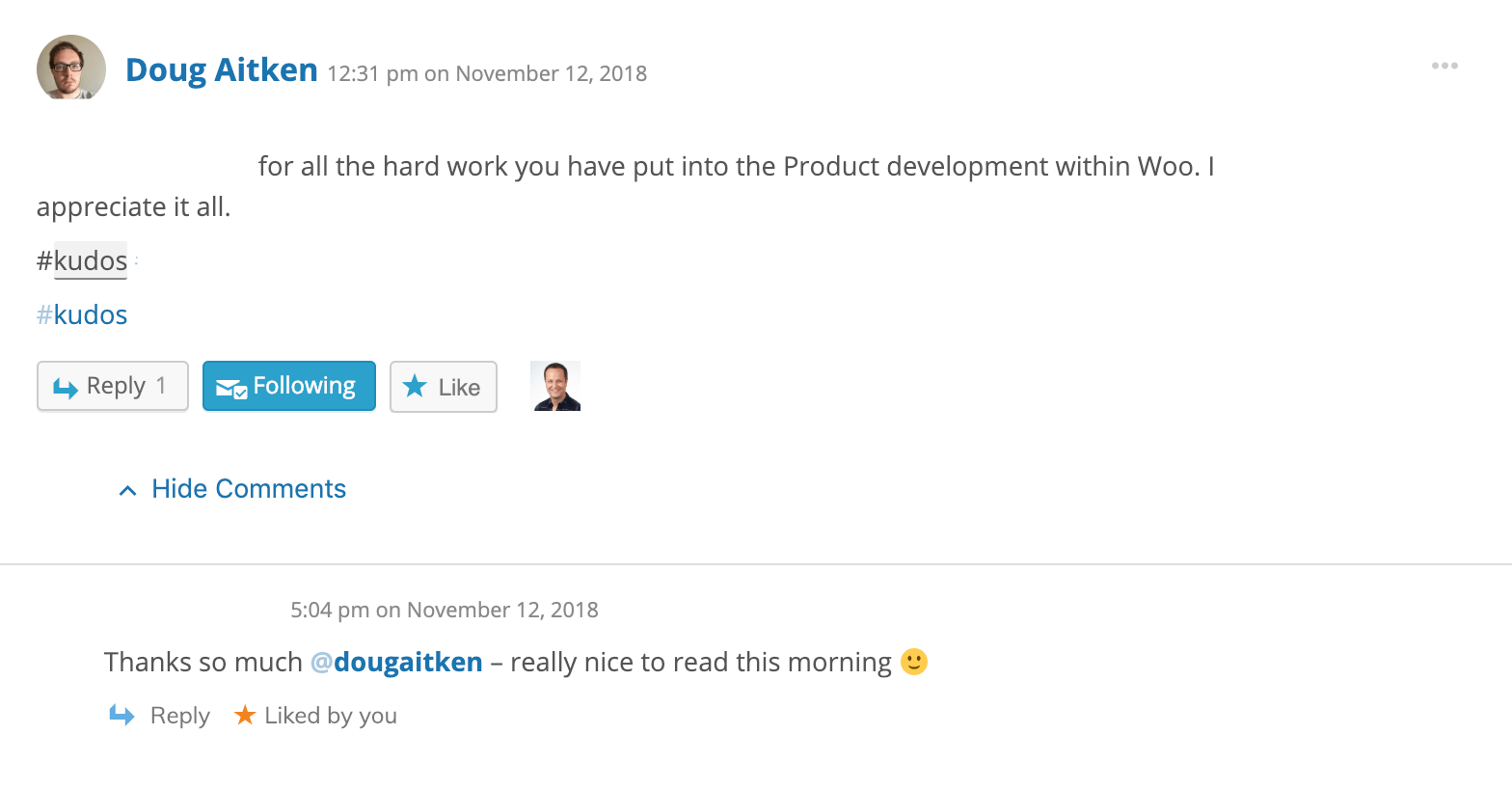Viewport: 1512px width, 789px height.
Task: Open the ellipsis options menu
Action: tap(1444, 66)
